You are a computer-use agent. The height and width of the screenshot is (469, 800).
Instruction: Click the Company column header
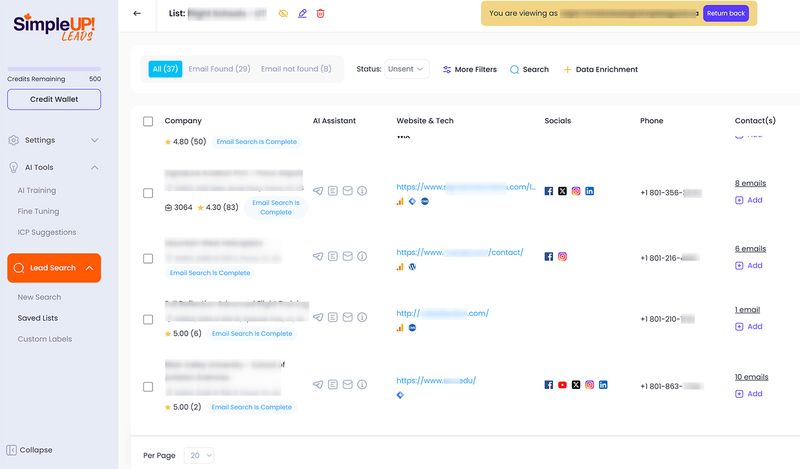tap(183, 121)
